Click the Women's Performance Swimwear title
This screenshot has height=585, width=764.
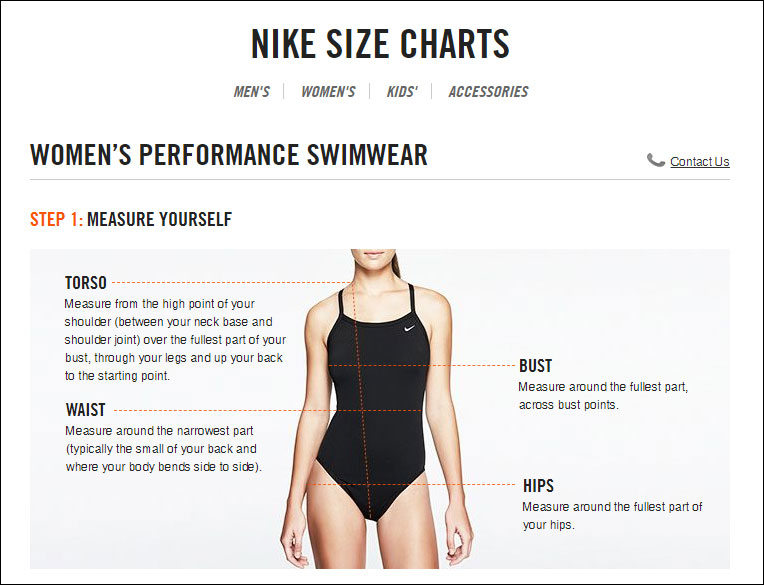(x=229, y=155)
